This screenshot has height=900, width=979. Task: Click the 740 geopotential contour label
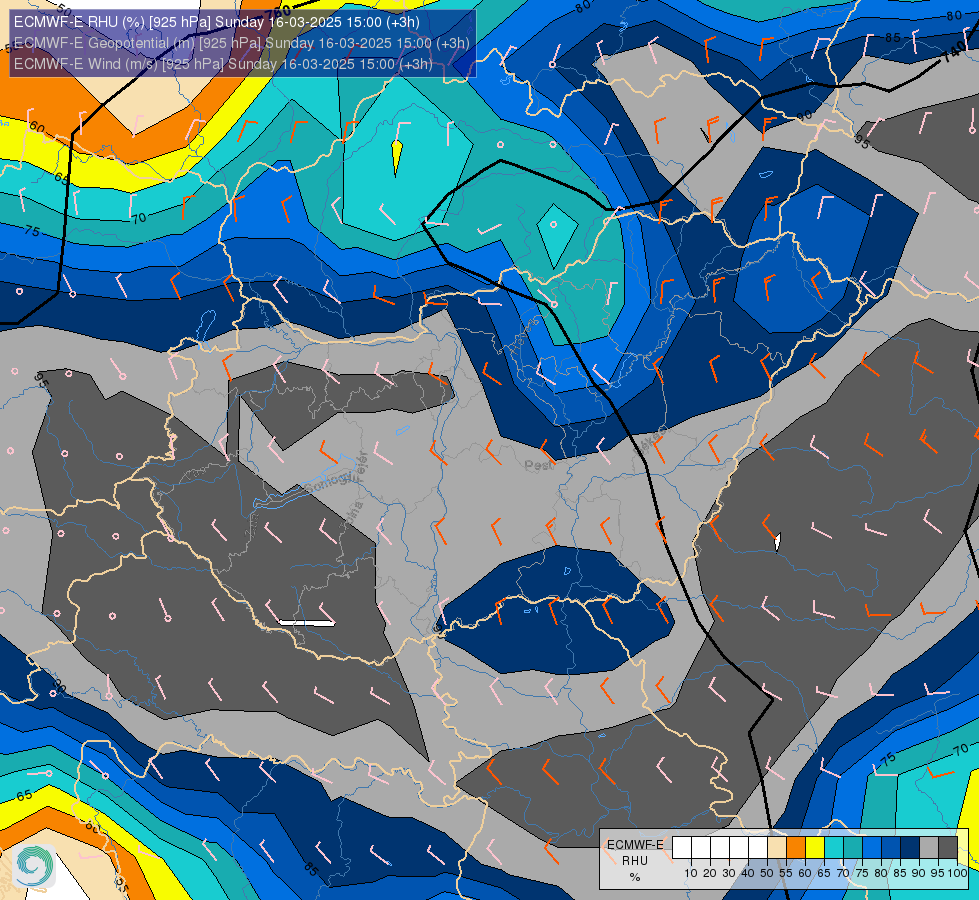click(x=954, y=53)
